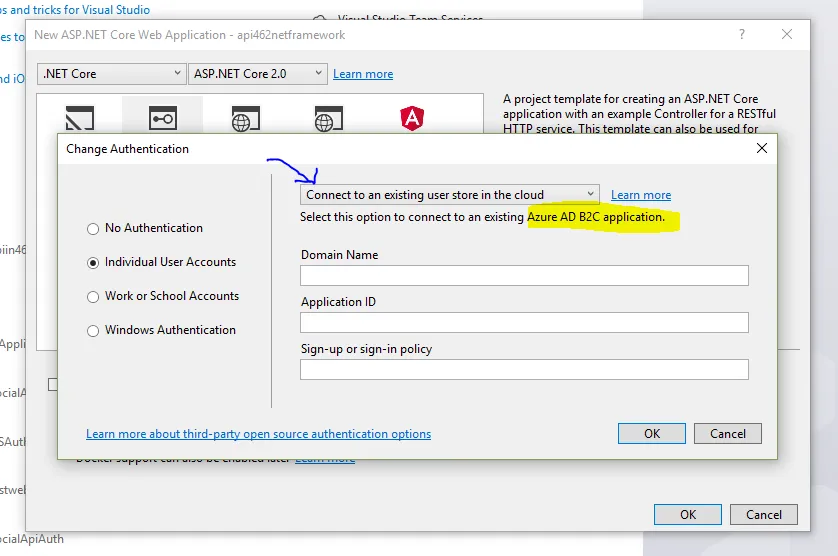838x556 pixels.
Task: Click Cancel in New ASP.NET Core Web Application window
Action: tap(764, 514)
